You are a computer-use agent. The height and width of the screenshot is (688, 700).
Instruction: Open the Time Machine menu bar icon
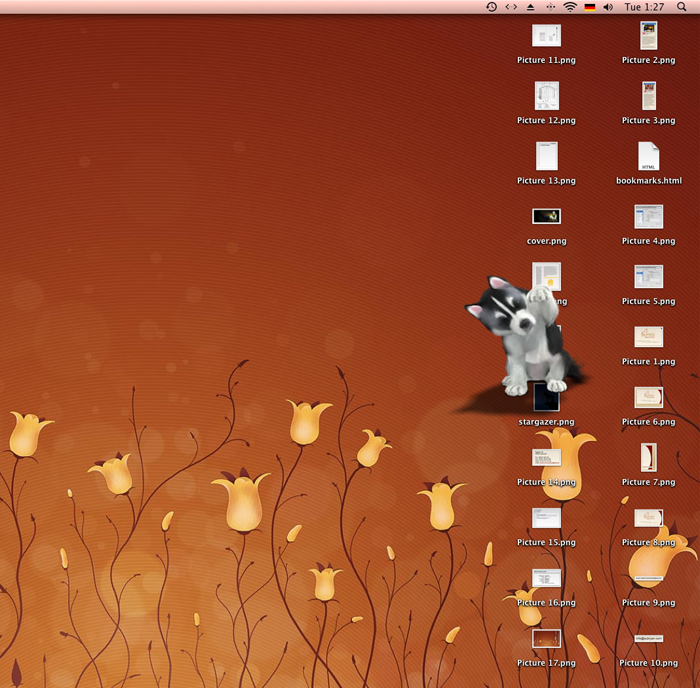(491, 7)
